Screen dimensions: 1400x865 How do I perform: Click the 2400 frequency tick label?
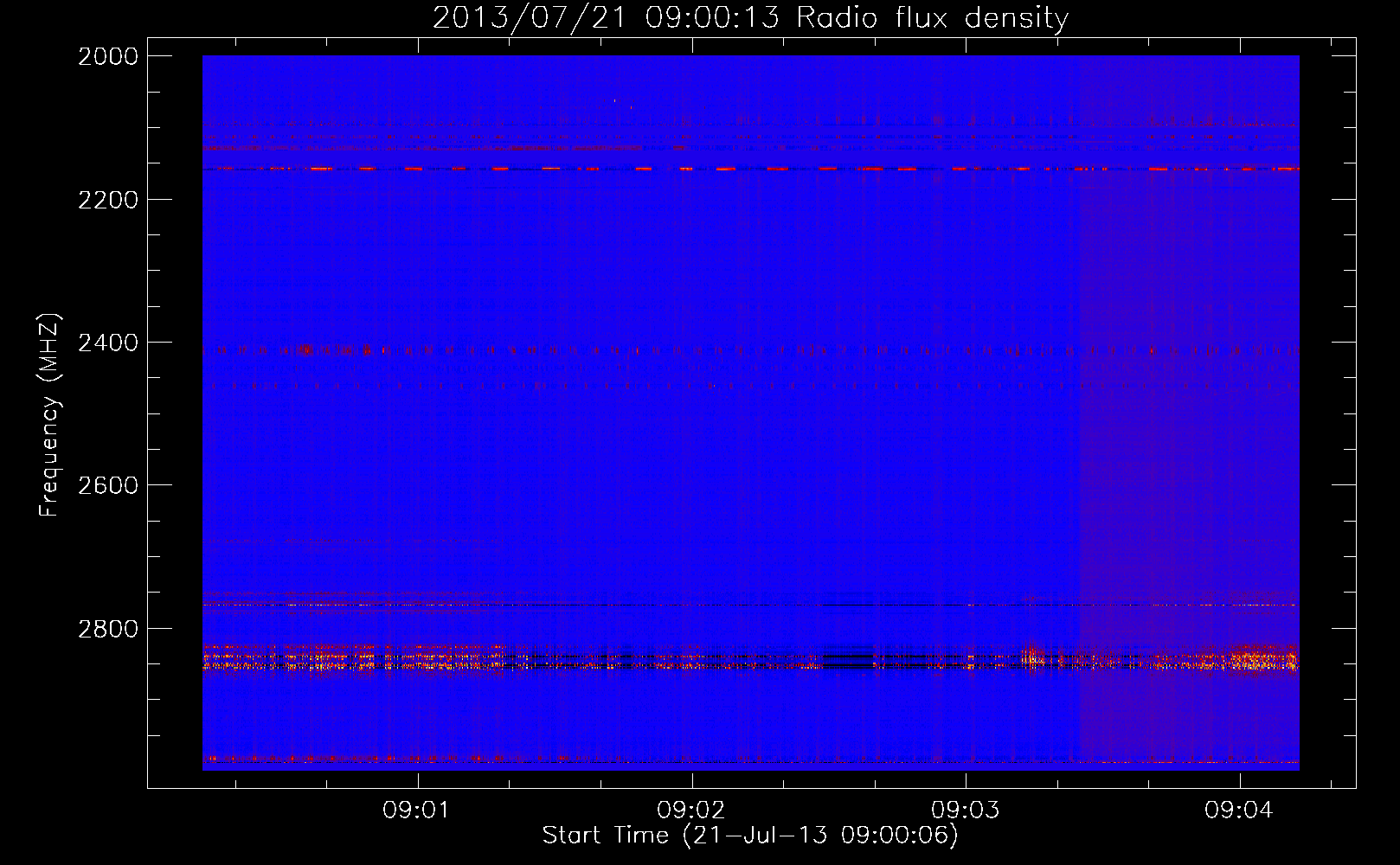tap(107, 343)
